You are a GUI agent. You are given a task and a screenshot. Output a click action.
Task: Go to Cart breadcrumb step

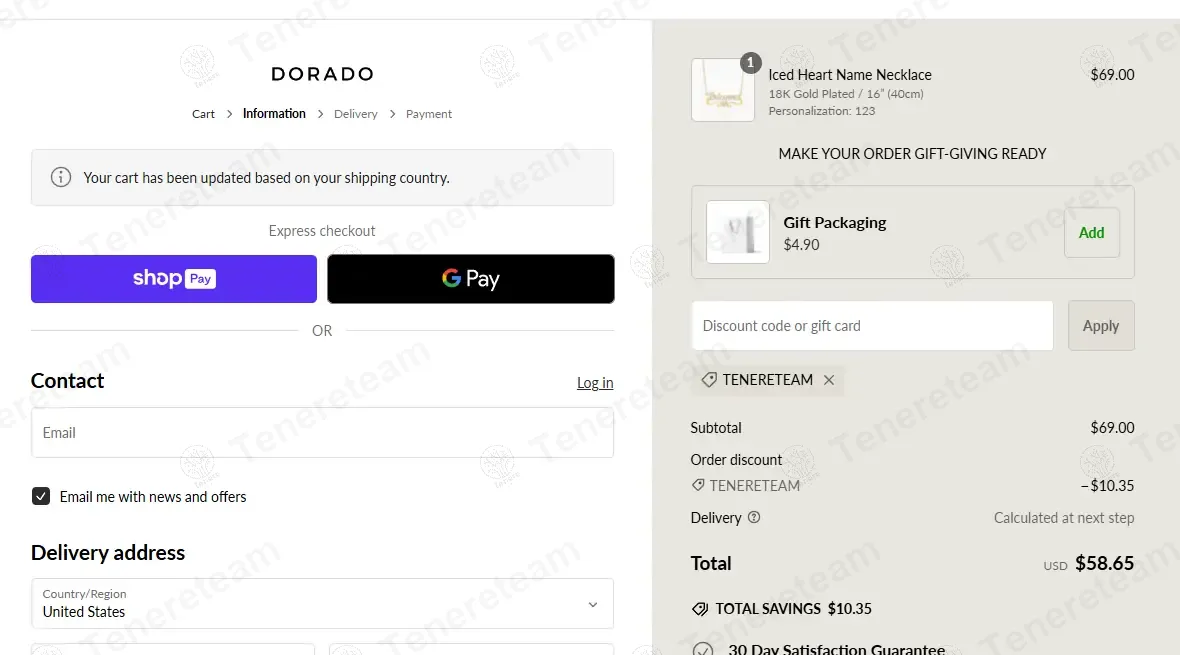203,114
